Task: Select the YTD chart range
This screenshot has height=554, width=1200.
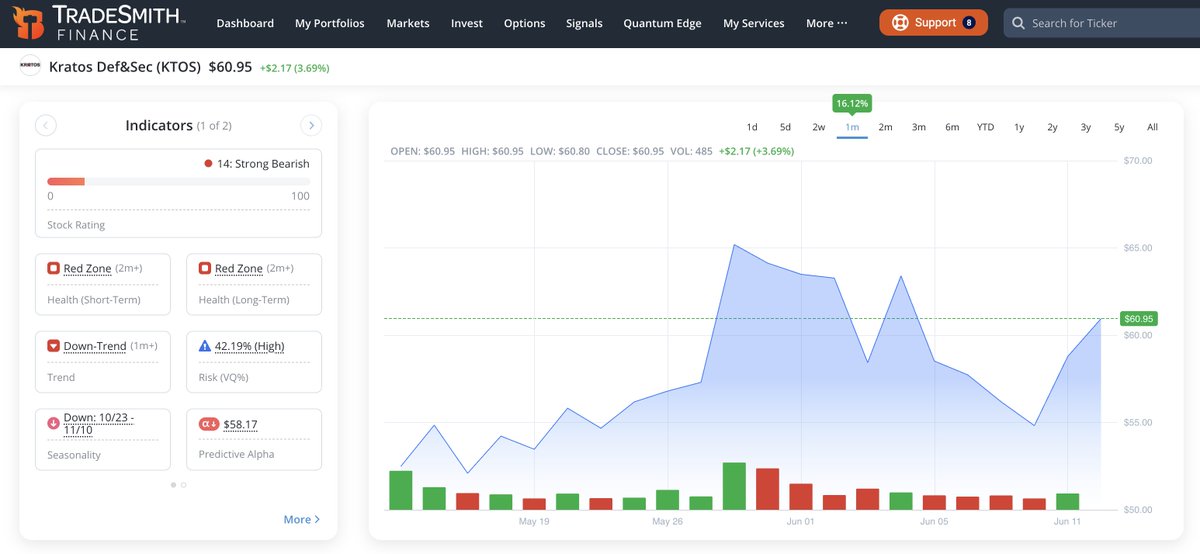Action: tap(986, 127)
